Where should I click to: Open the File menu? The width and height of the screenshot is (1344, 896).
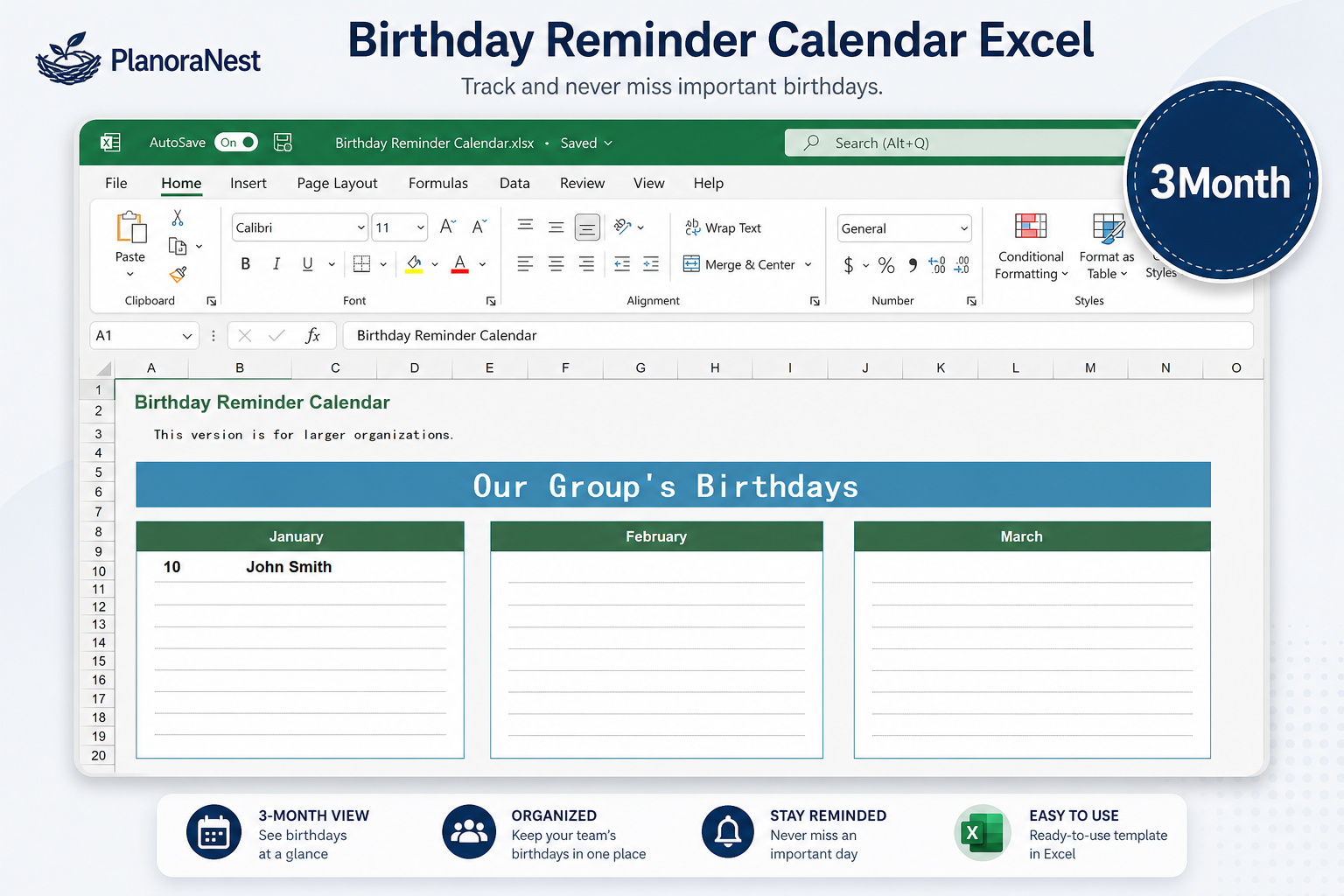(116, 183)
